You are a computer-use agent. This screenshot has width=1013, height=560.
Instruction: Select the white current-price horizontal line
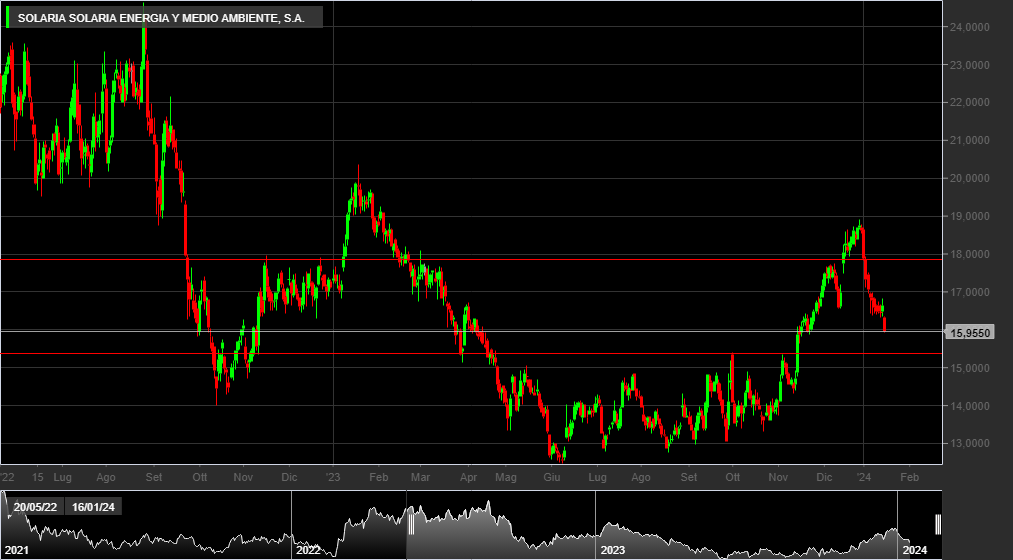coord(471,331)
